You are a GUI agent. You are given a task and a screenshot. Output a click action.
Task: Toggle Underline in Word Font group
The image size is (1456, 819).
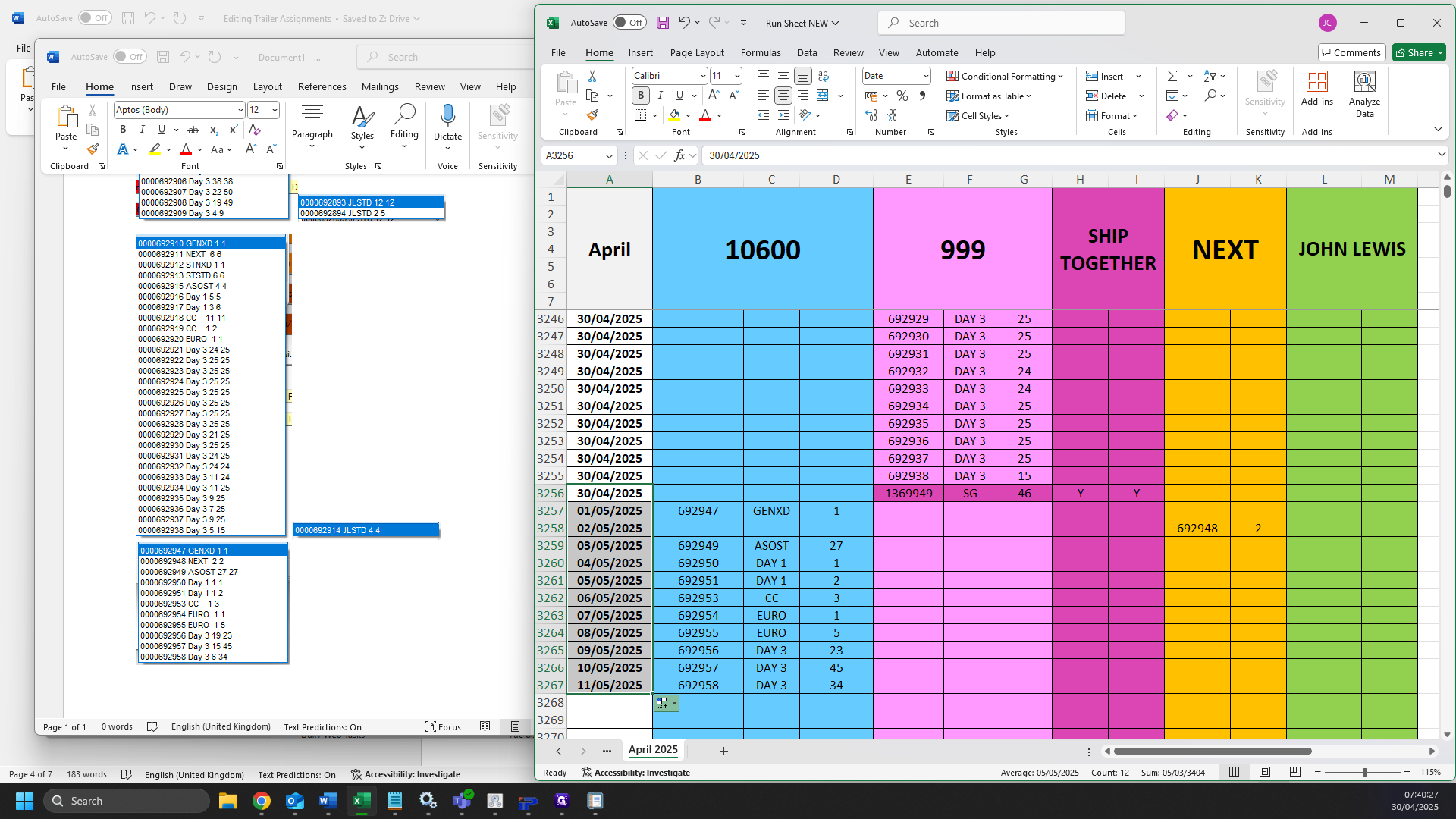tap(162, 130)
